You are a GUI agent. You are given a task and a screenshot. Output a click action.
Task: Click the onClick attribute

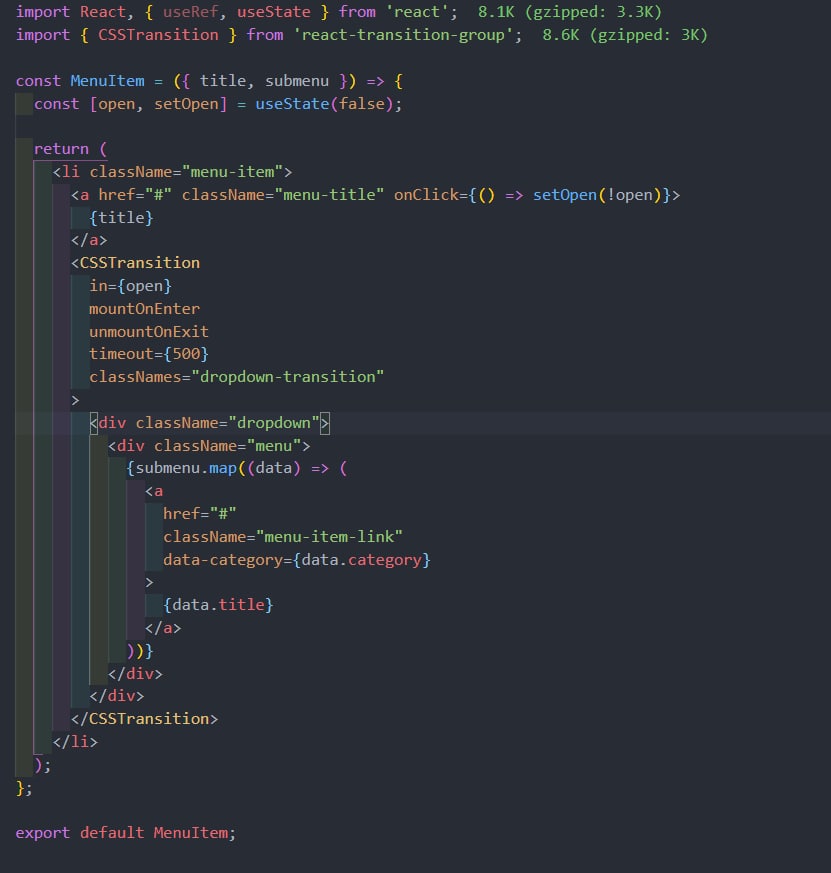pyautogui.click(x=426, y=195)
